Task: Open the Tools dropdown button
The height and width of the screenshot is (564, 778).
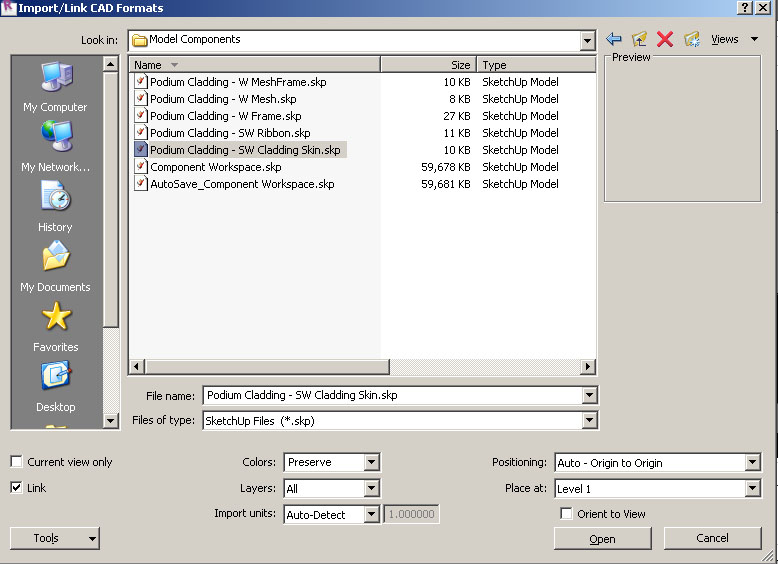Action: coord(55,538)
